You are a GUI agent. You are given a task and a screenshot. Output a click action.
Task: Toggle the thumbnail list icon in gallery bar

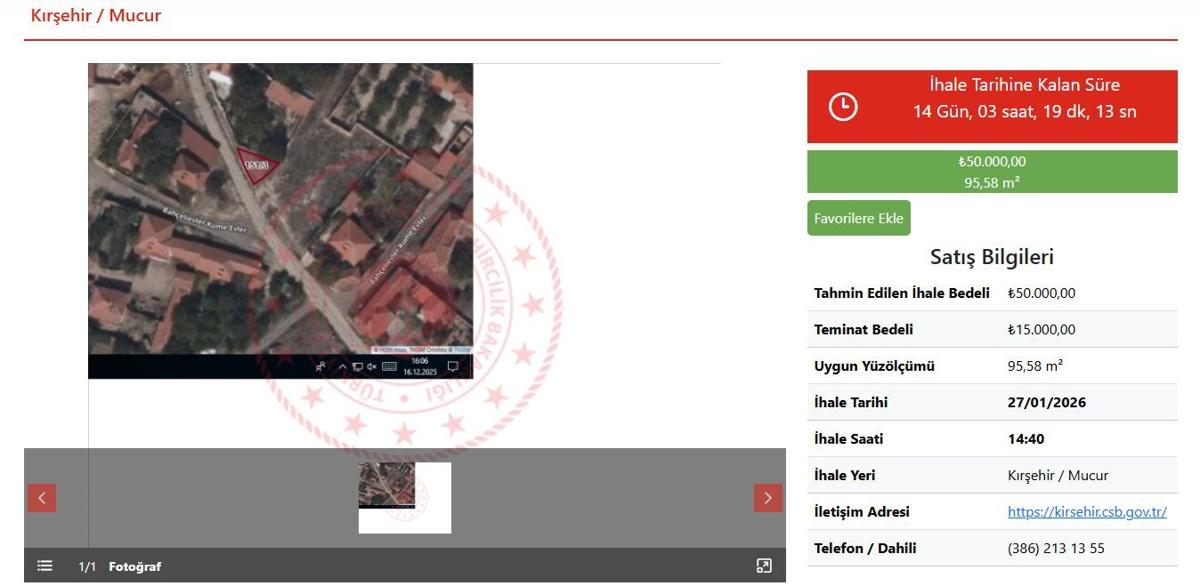click(x=45, y=566)
